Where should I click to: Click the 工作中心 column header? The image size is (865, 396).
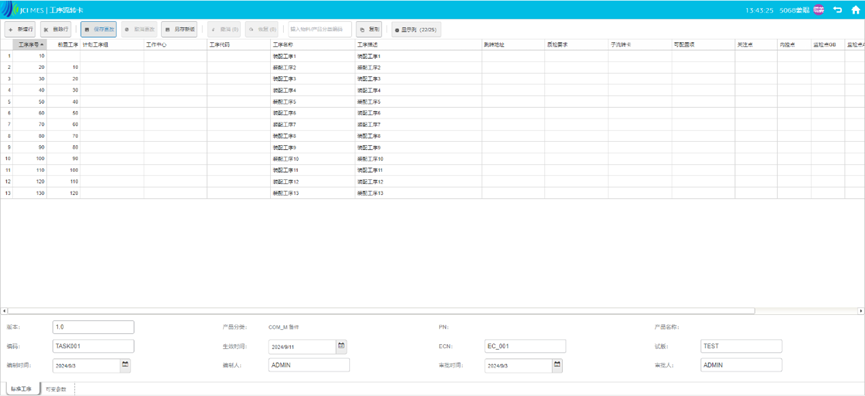pyautogui.click(x=175, y=45)
